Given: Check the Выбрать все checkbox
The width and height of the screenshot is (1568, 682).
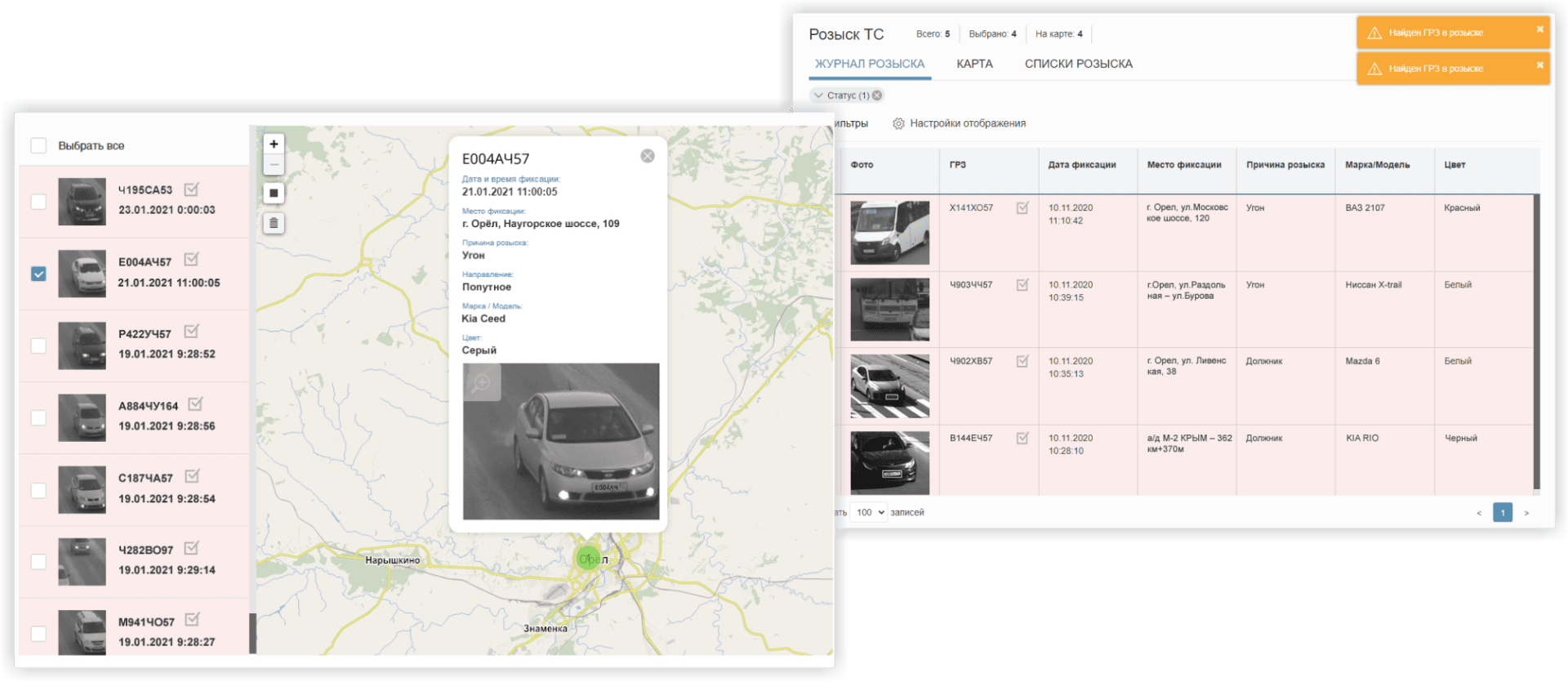Looking at the screenshot, I should click(x=38, y=145).
